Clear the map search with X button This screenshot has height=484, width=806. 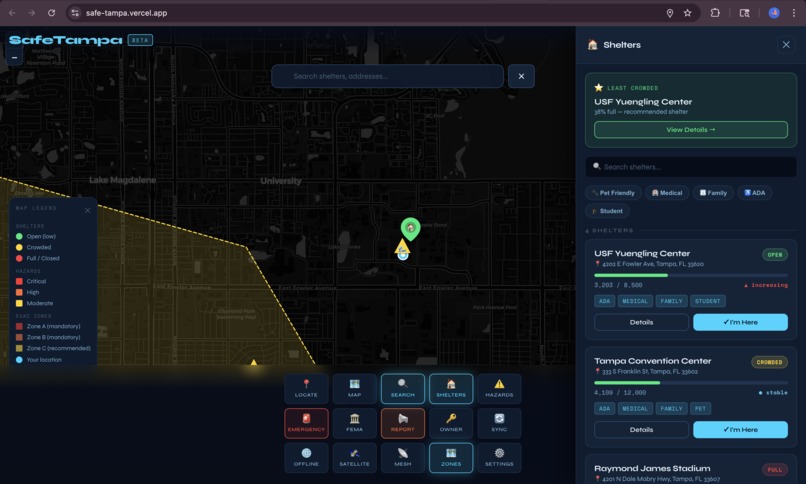(x=521, y=76)
